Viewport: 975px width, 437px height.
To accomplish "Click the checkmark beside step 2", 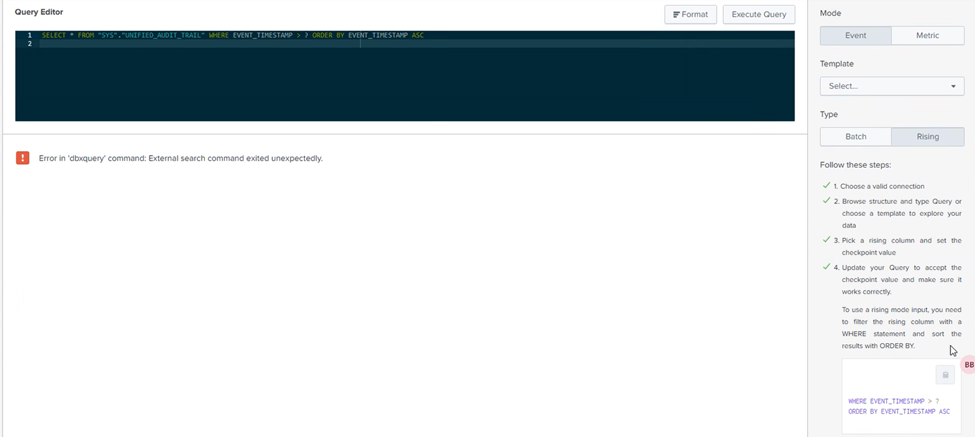I will pos(826,200).
